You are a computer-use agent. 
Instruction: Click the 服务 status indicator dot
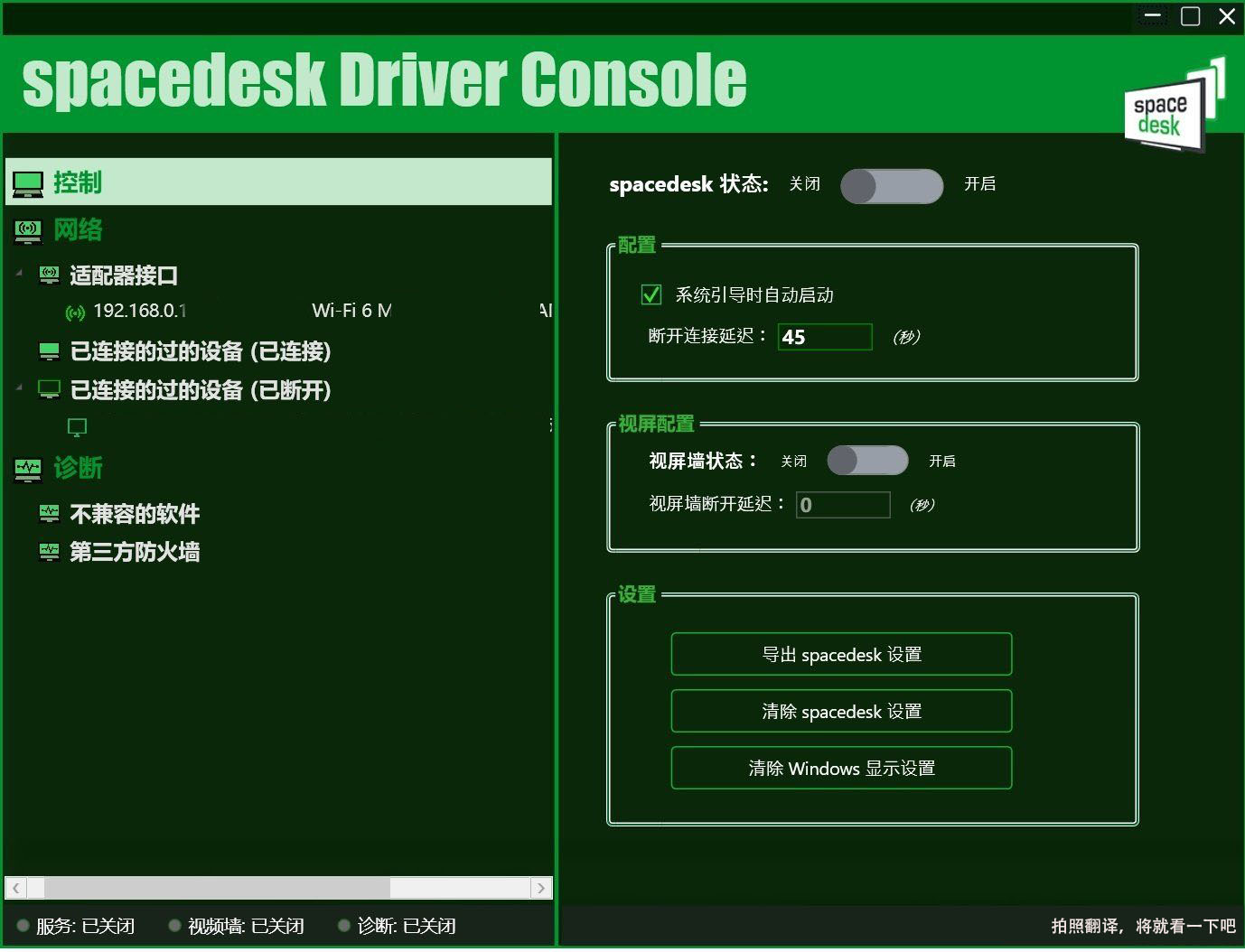[x=23, y=926]
